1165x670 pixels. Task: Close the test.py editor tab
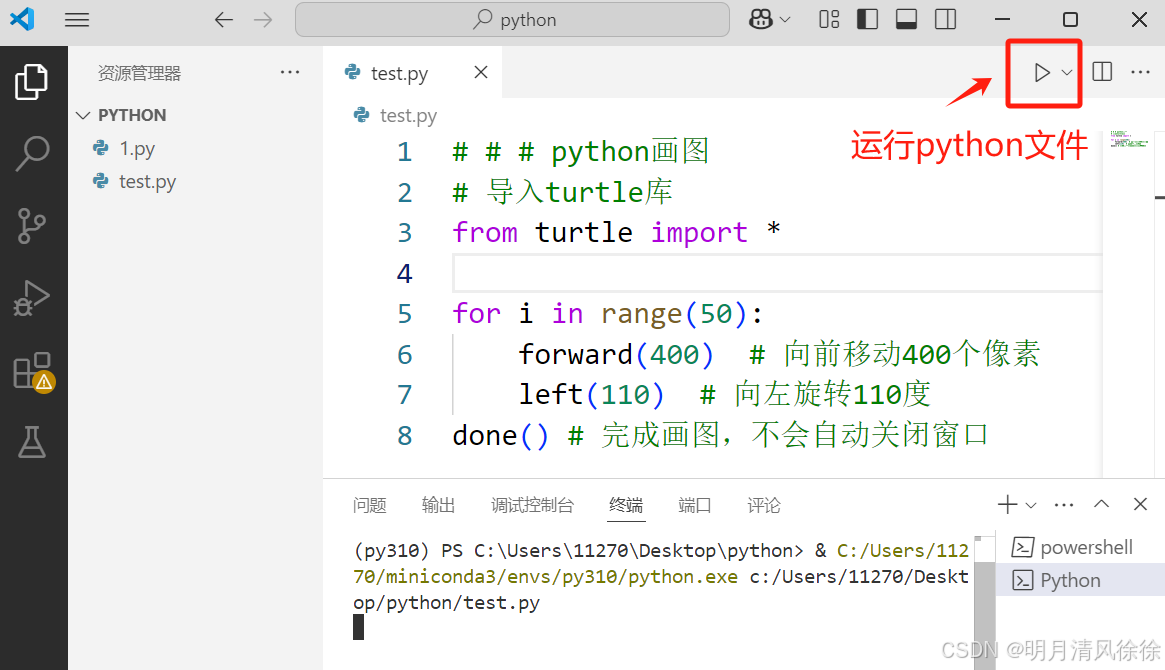click(x=481, y=72)
